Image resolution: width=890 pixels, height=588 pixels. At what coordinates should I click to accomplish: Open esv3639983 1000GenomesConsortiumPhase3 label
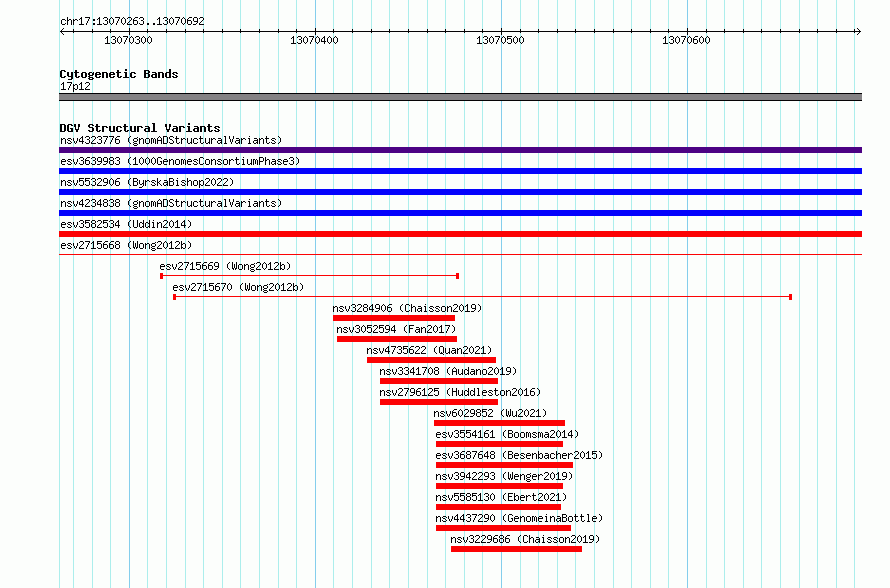pyautogui.click(x=180, y=161)
